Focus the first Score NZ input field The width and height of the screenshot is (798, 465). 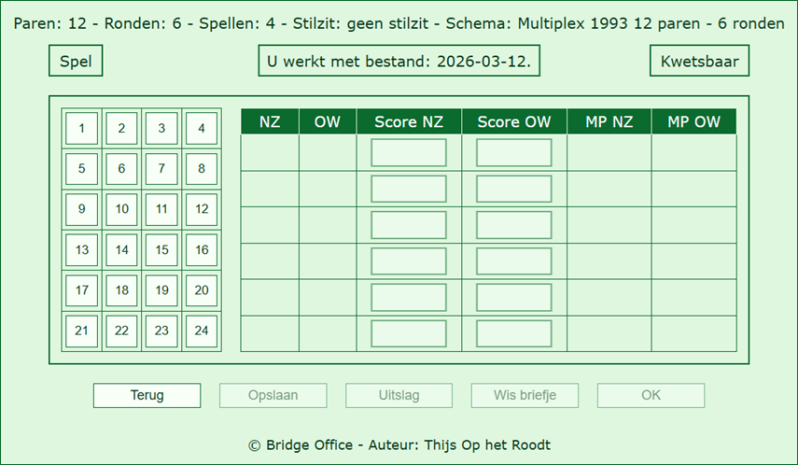coord(409,153)
